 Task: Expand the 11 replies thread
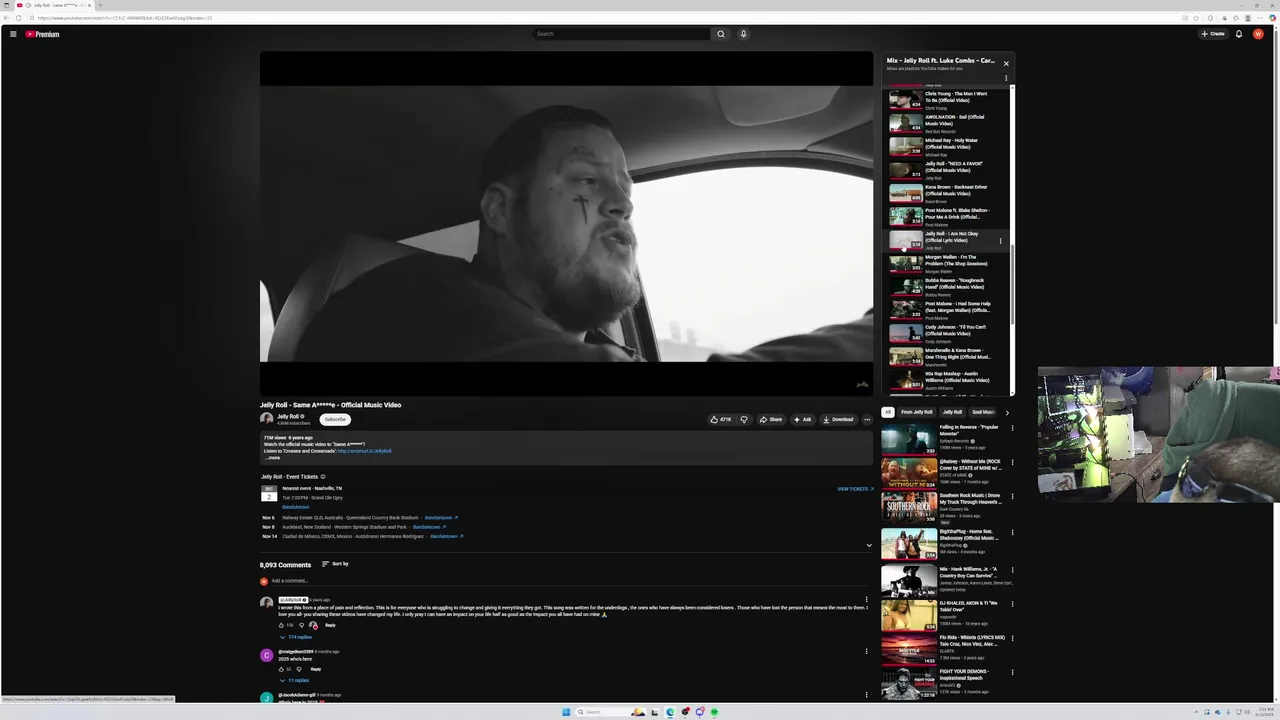[294, 680]
